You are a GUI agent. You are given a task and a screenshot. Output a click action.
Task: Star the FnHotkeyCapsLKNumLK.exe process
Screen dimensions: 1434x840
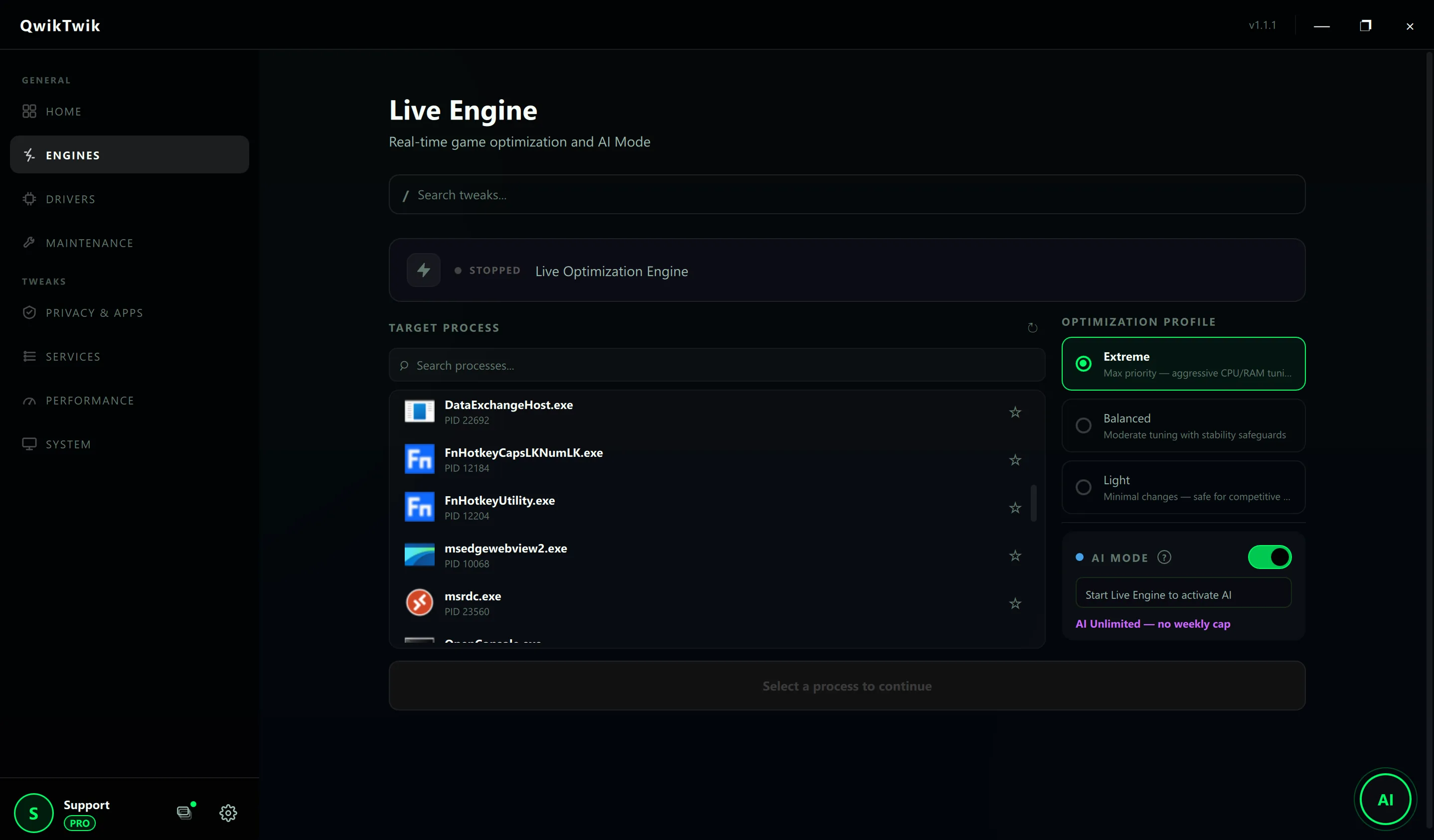1015,460
